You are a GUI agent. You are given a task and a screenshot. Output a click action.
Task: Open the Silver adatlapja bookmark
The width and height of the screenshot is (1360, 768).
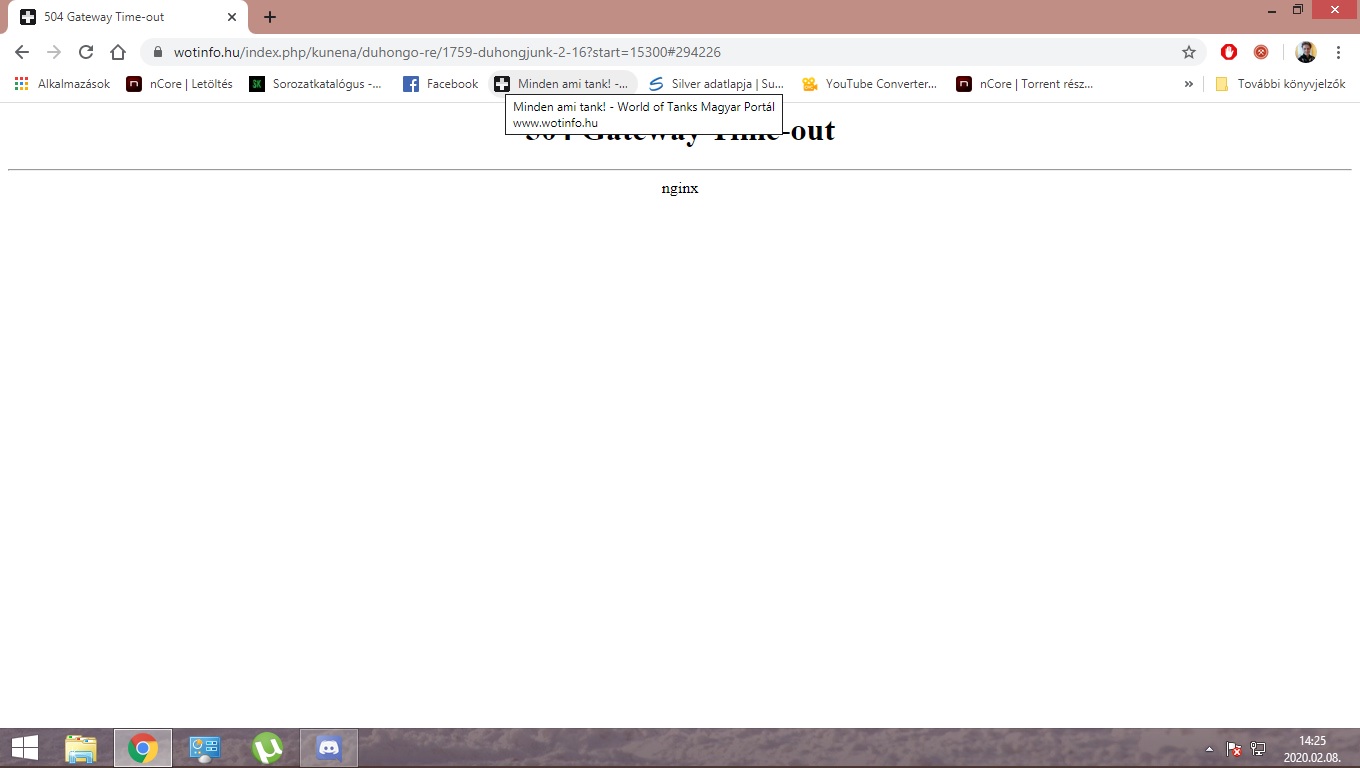point(716,84)
